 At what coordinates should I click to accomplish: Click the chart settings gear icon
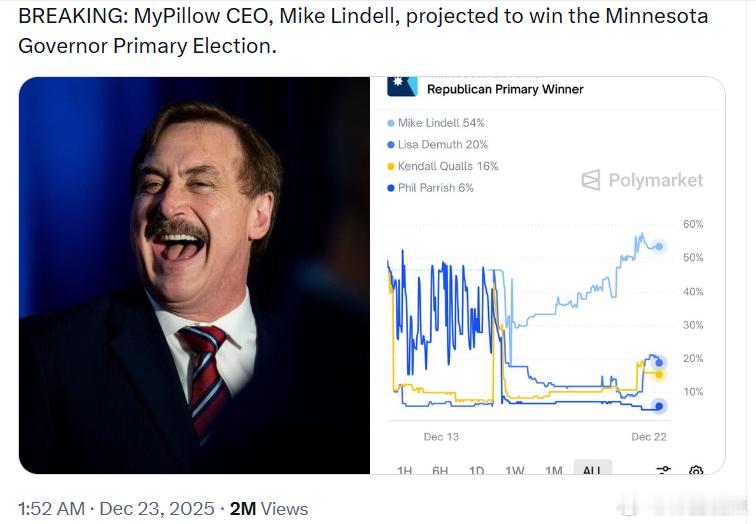click(696, 470)
